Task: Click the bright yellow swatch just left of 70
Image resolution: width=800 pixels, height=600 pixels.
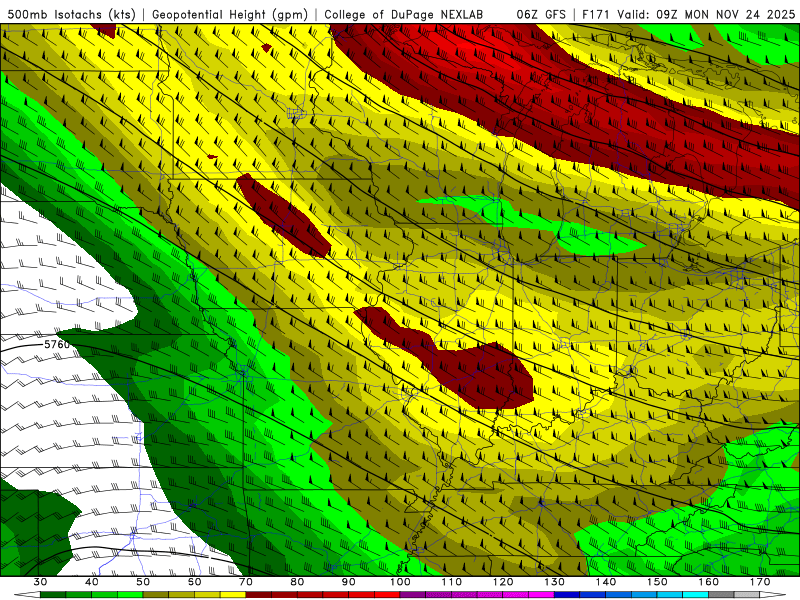Action: point(233,595)
